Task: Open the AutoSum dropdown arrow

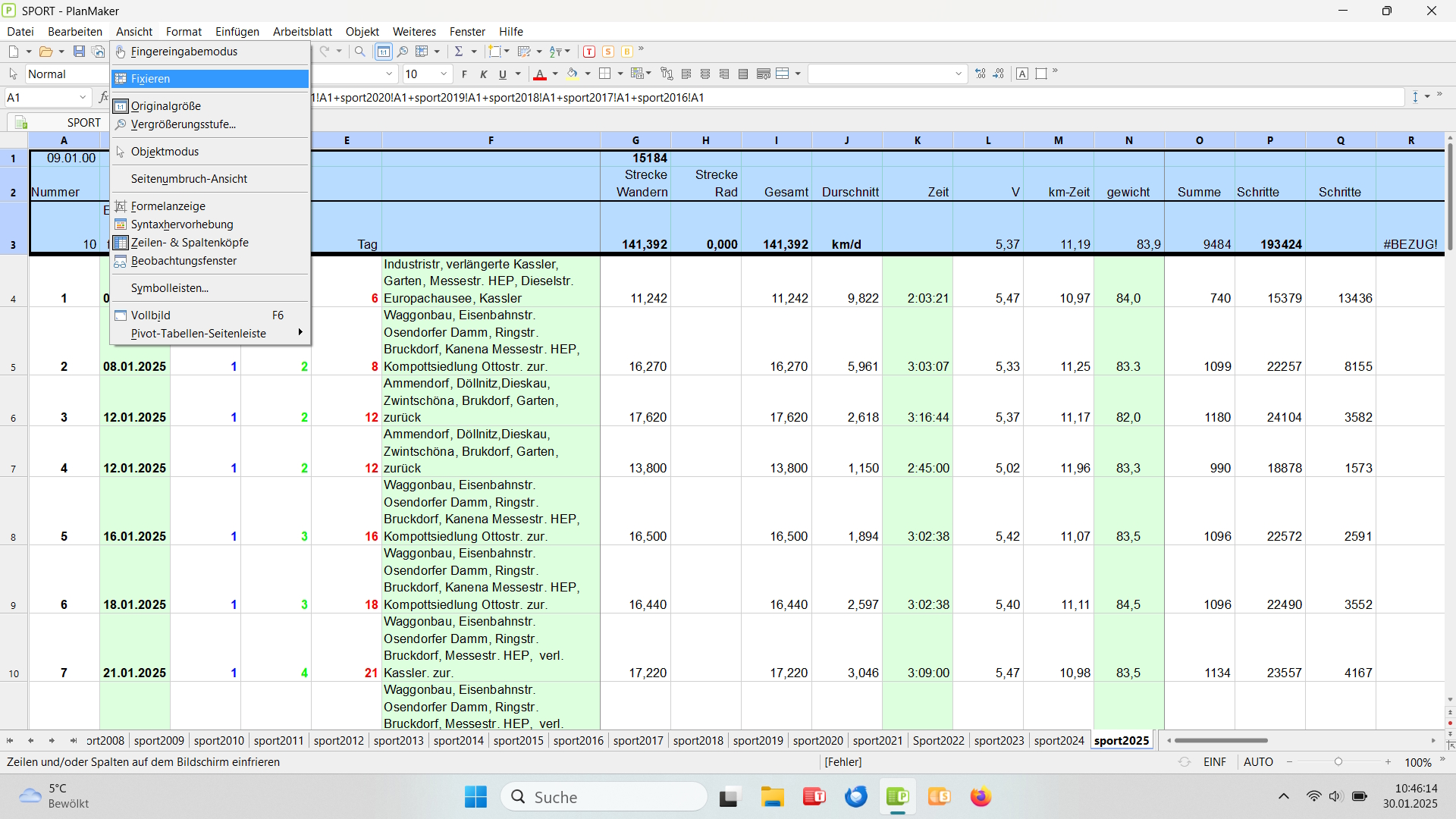Action: (474, 52)
